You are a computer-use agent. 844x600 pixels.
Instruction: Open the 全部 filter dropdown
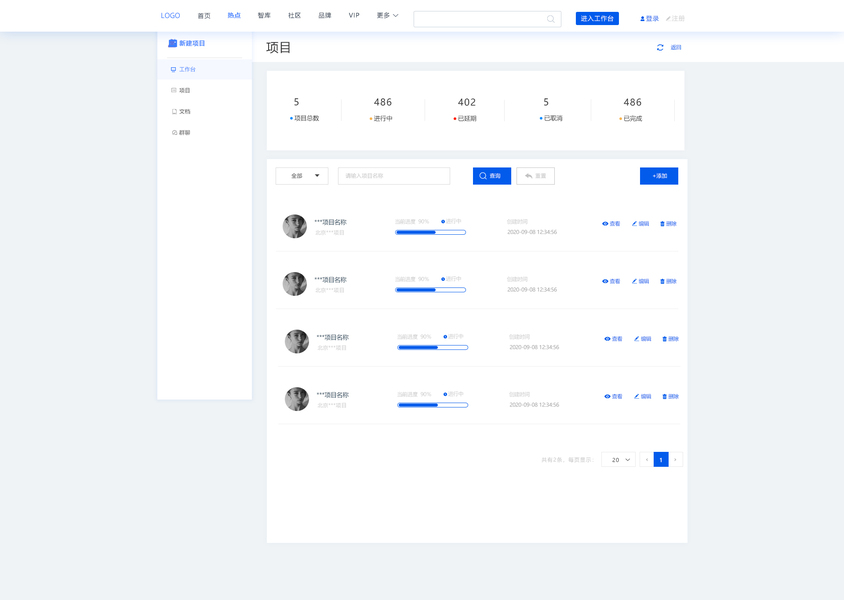pos(302,176)
